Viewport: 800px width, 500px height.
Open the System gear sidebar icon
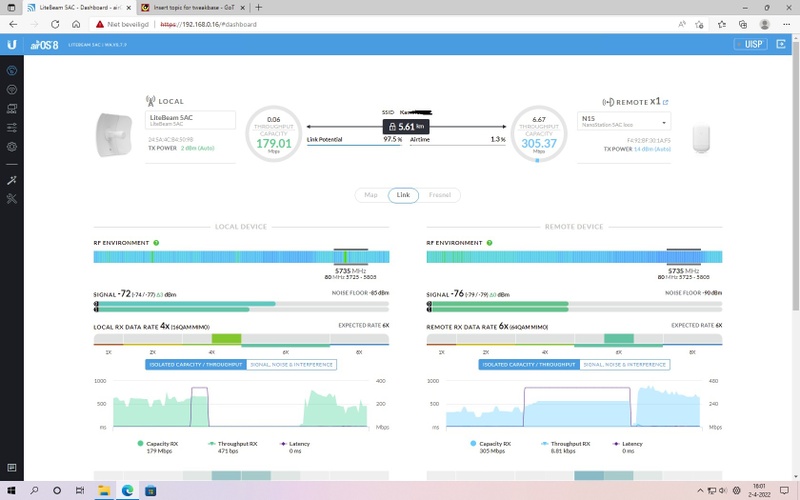12,147
